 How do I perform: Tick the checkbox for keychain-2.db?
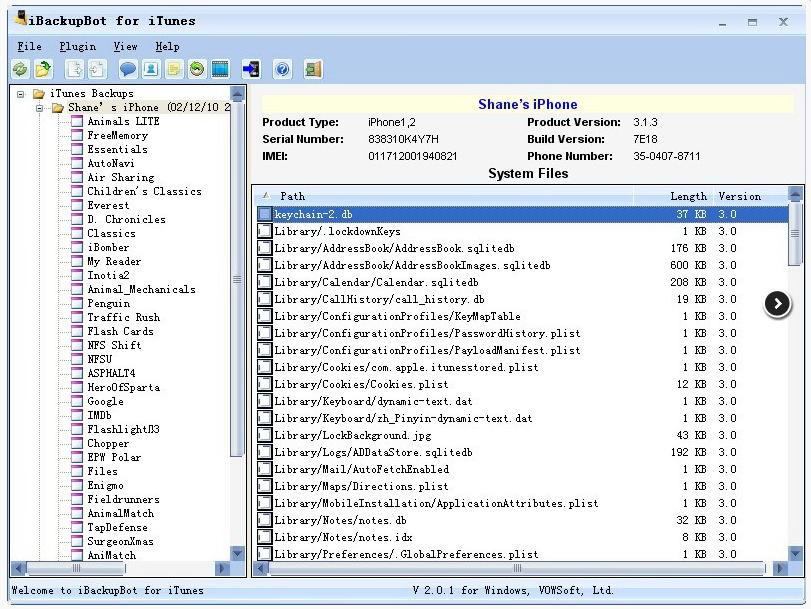[265, 214]
